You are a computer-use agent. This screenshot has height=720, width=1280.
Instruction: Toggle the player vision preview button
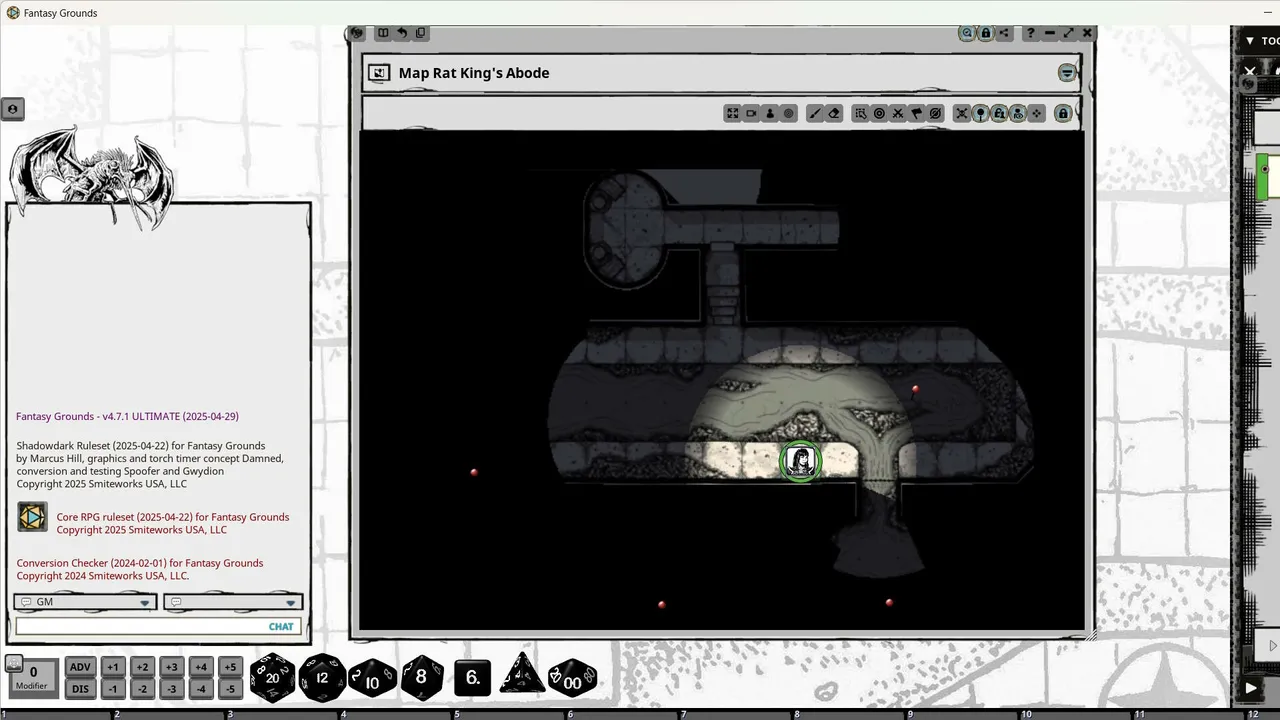coord(1017,113)
